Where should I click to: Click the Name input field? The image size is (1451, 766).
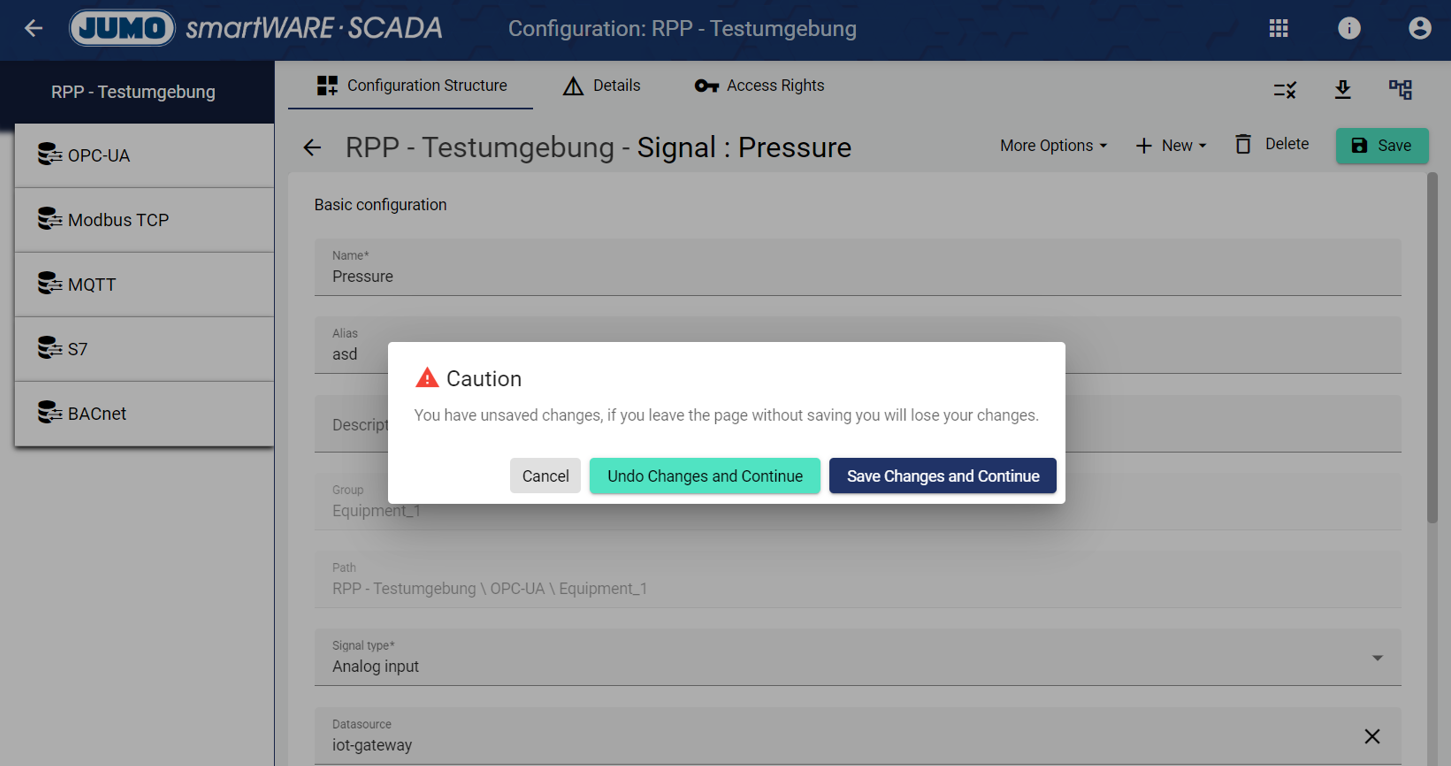[857, 276]
